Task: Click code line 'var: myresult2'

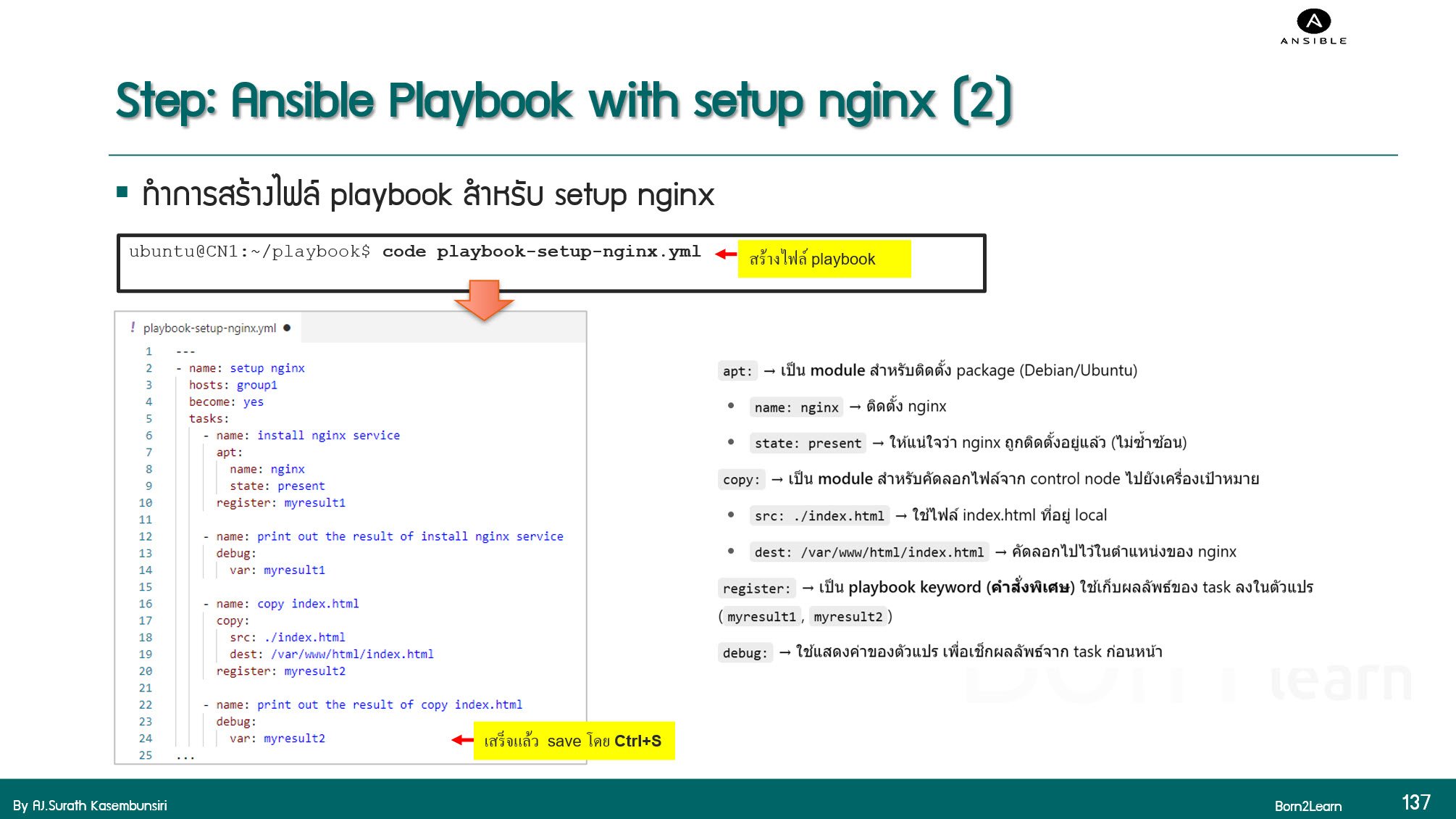Action: coord(277,739)
